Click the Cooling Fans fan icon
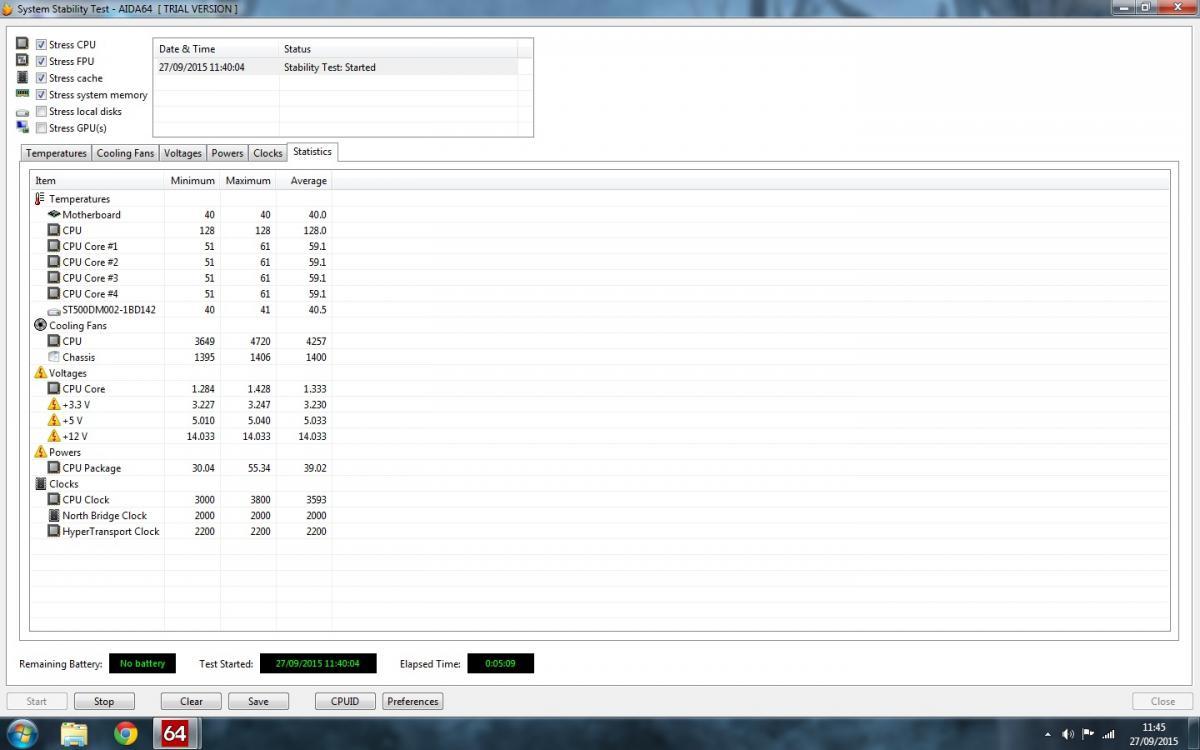Screen dimensions: 1200x750 [40, 325]
